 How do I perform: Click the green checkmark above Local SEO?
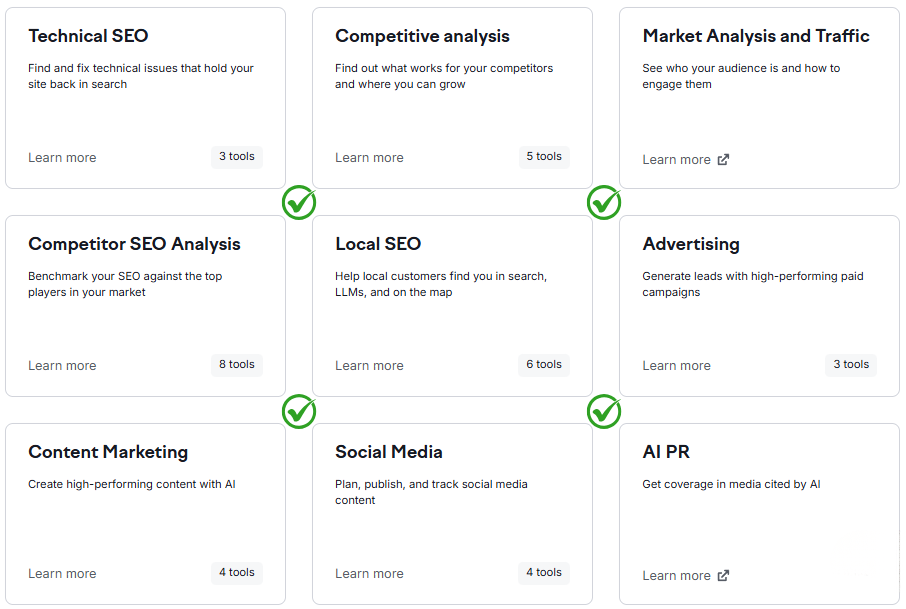604,203
